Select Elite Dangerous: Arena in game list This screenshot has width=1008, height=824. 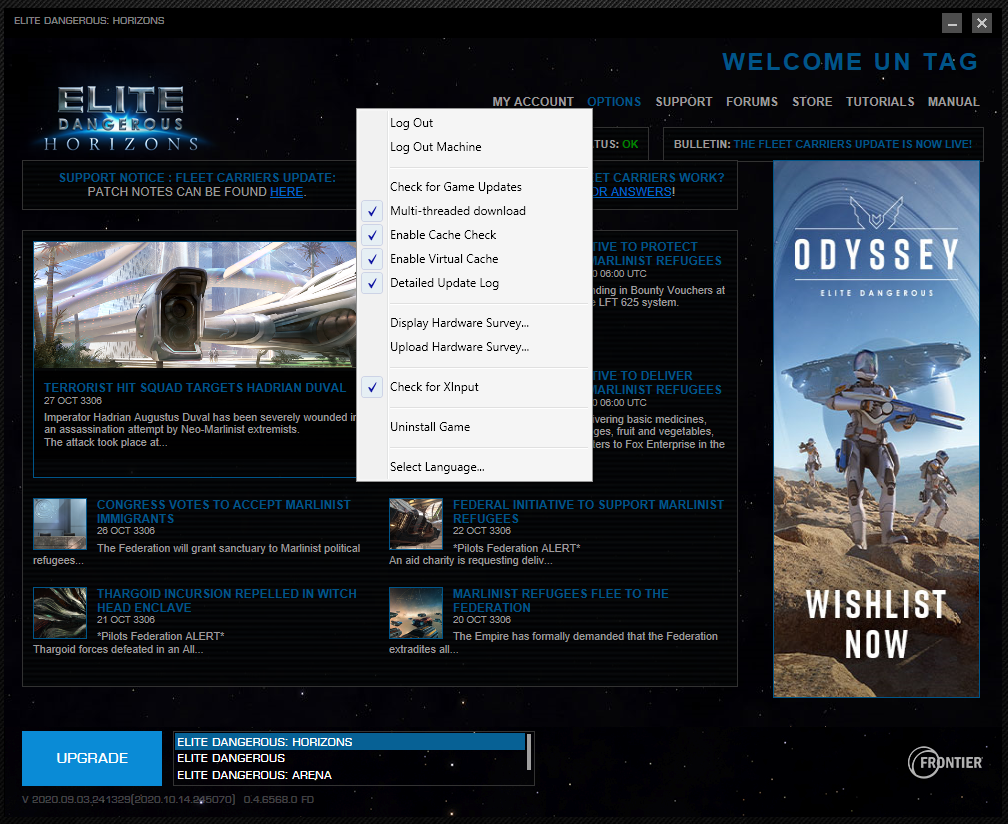pos(350,775)
